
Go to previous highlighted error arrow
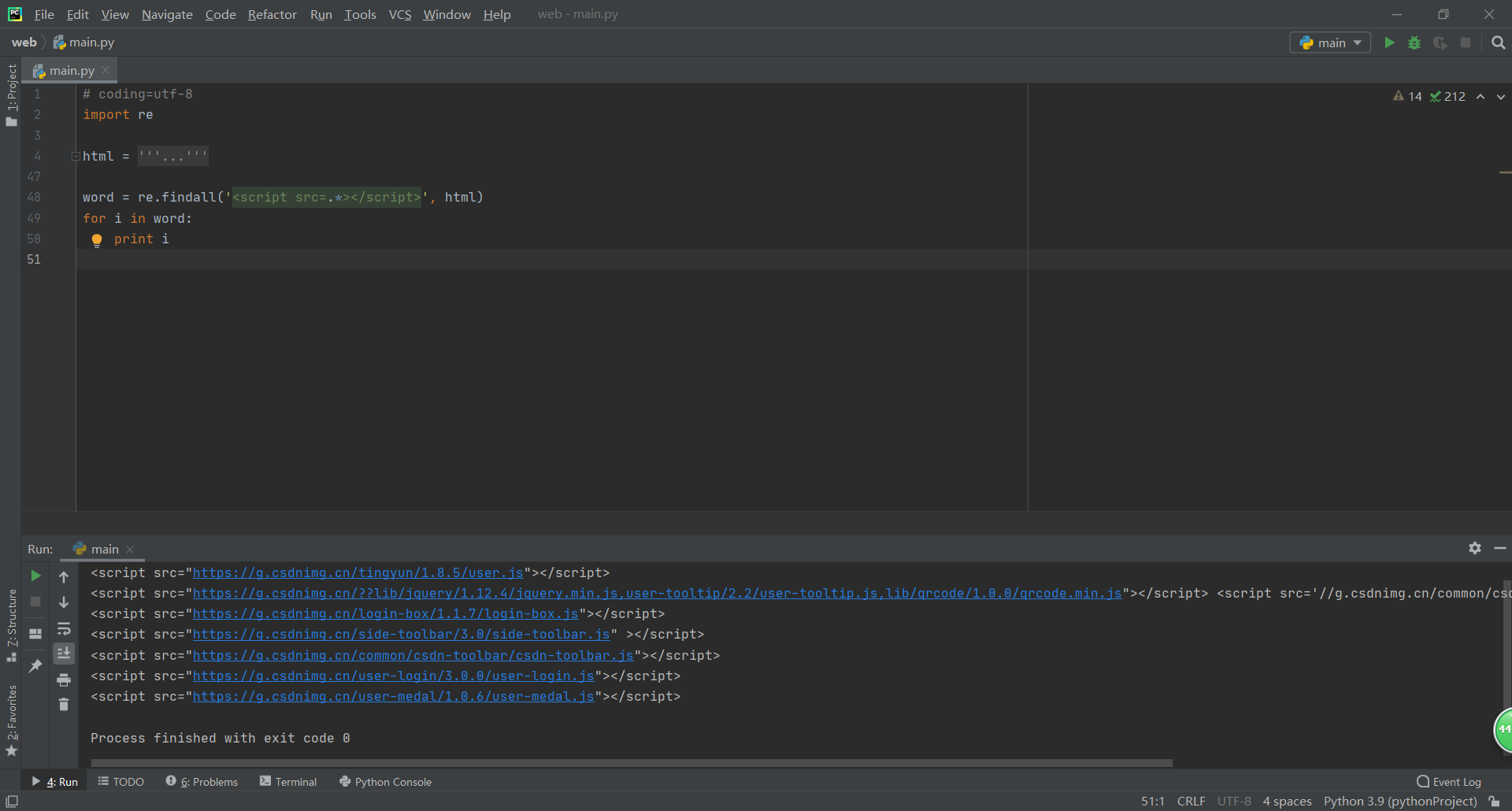1480,96
